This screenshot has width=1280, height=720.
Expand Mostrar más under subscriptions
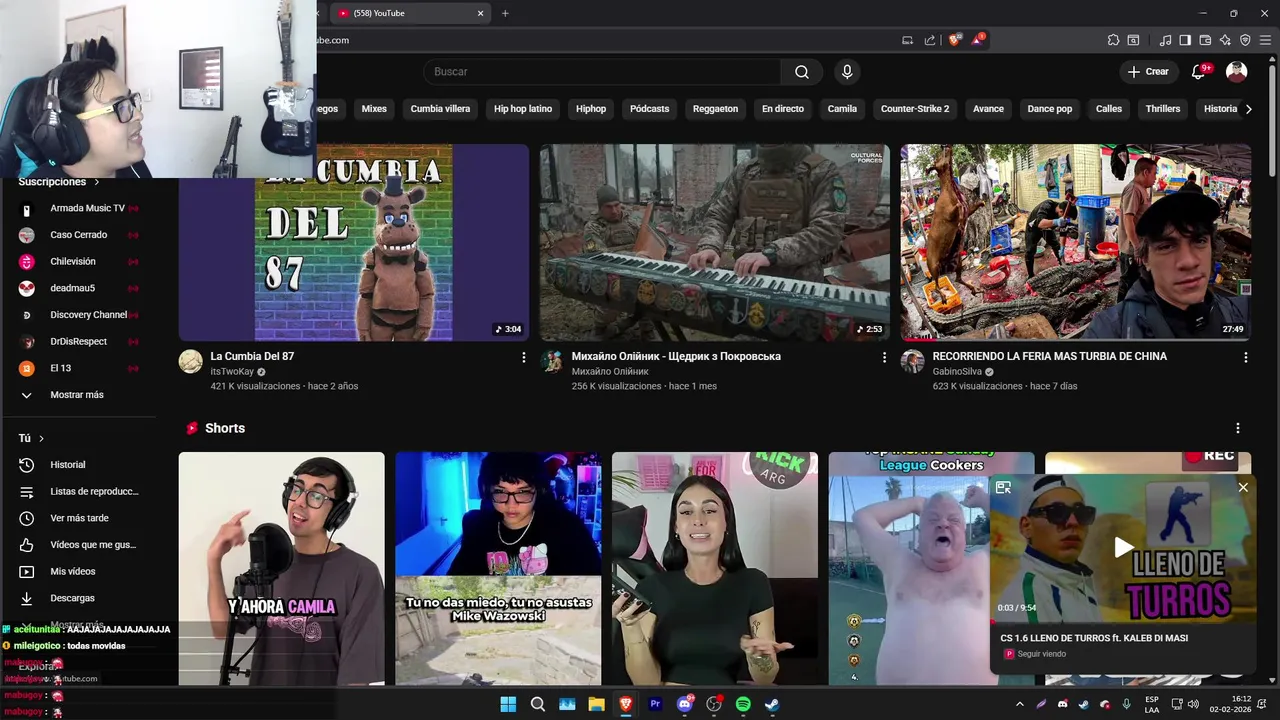[78, 395]
